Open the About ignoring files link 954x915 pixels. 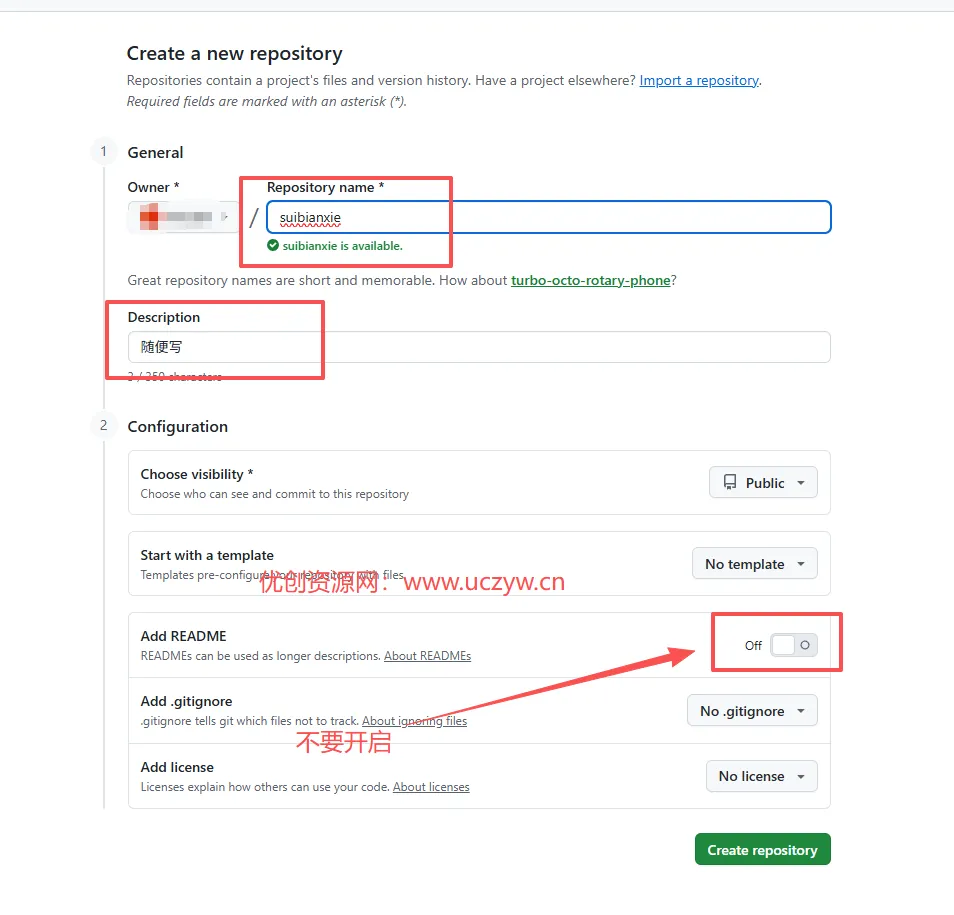pyautogui.click(x=414, y=721)
